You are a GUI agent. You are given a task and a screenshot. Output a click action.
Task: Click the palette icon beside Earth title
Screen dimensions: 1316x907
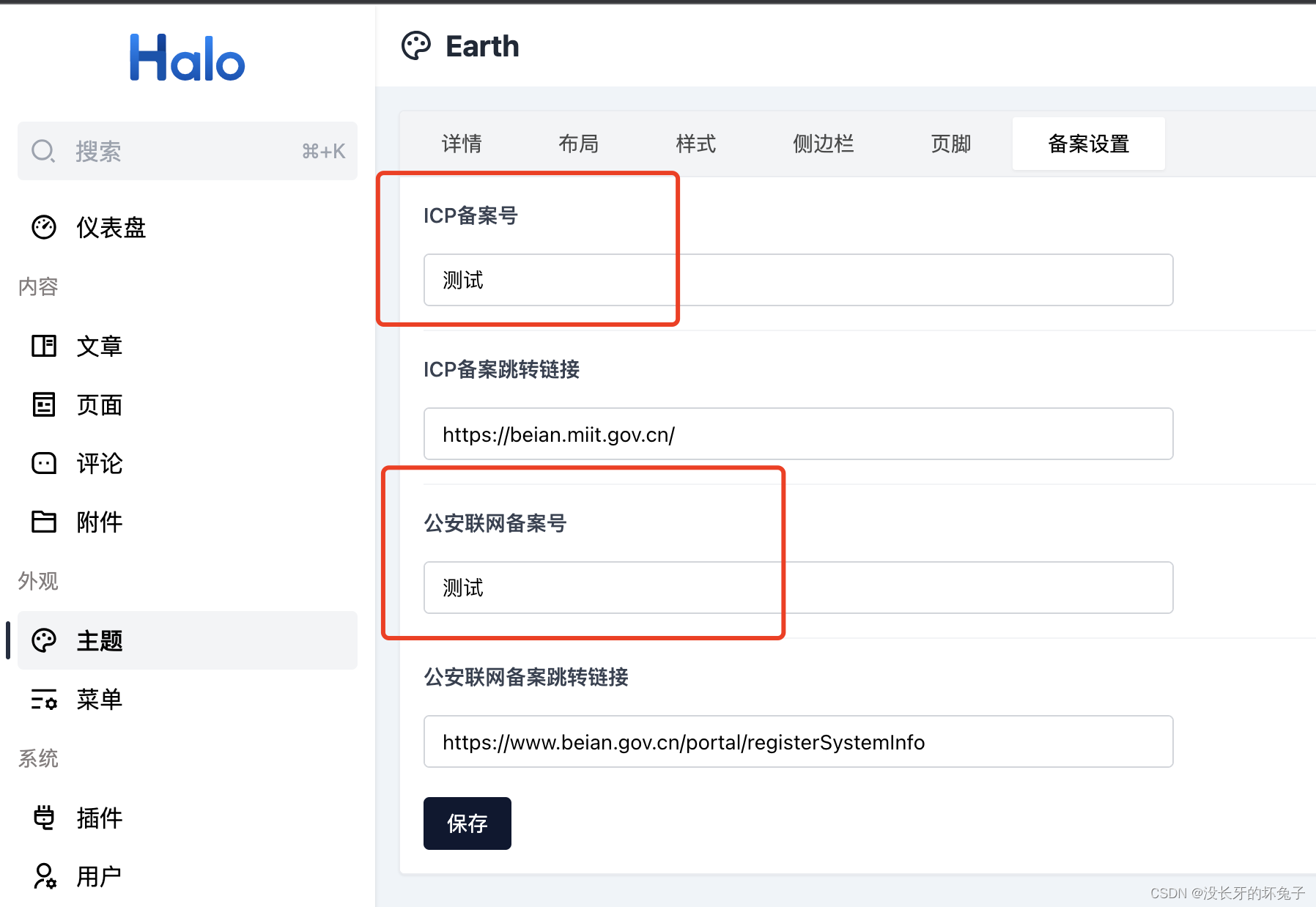pos(416,46)
